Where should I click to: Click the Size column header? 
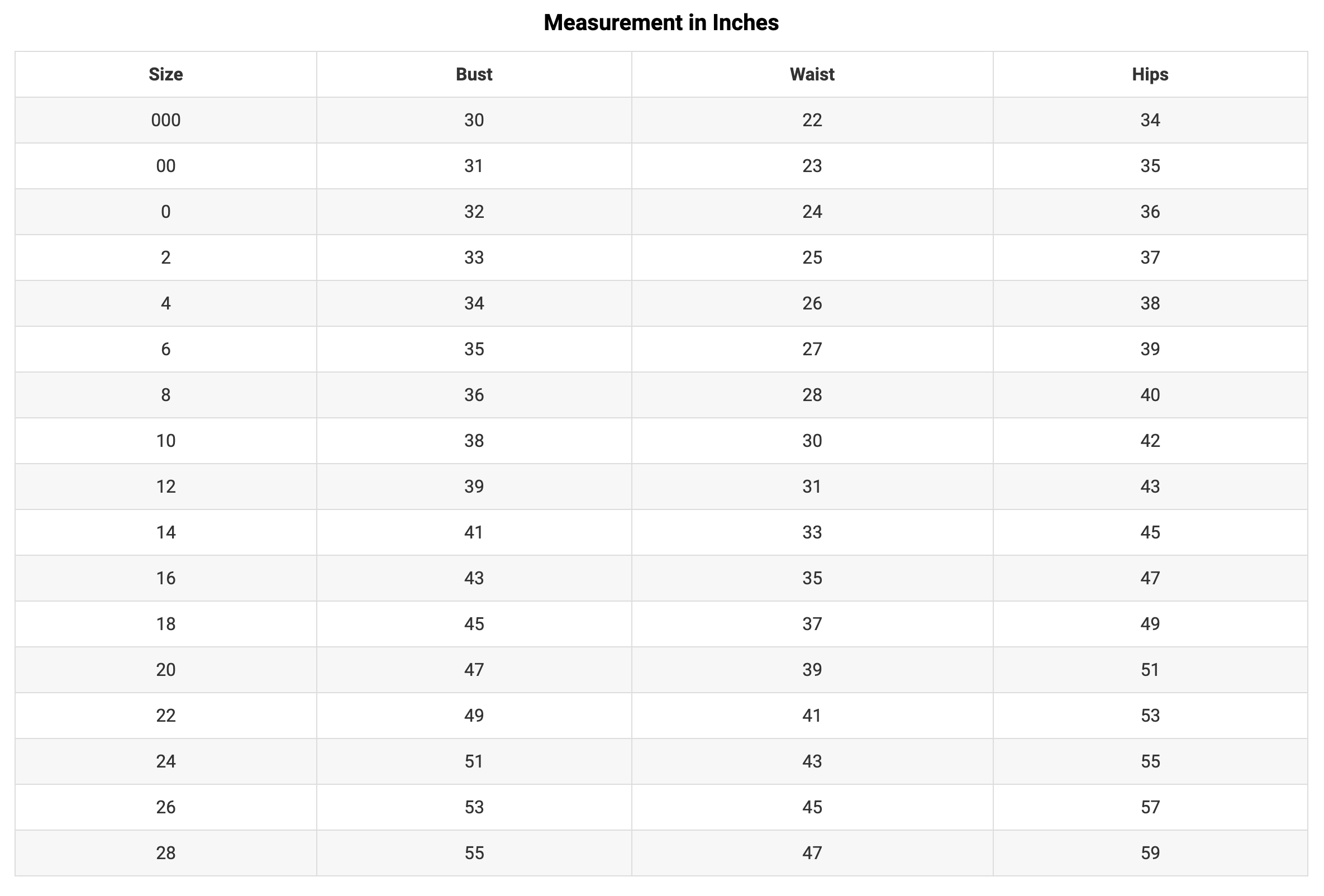[166, 75]
